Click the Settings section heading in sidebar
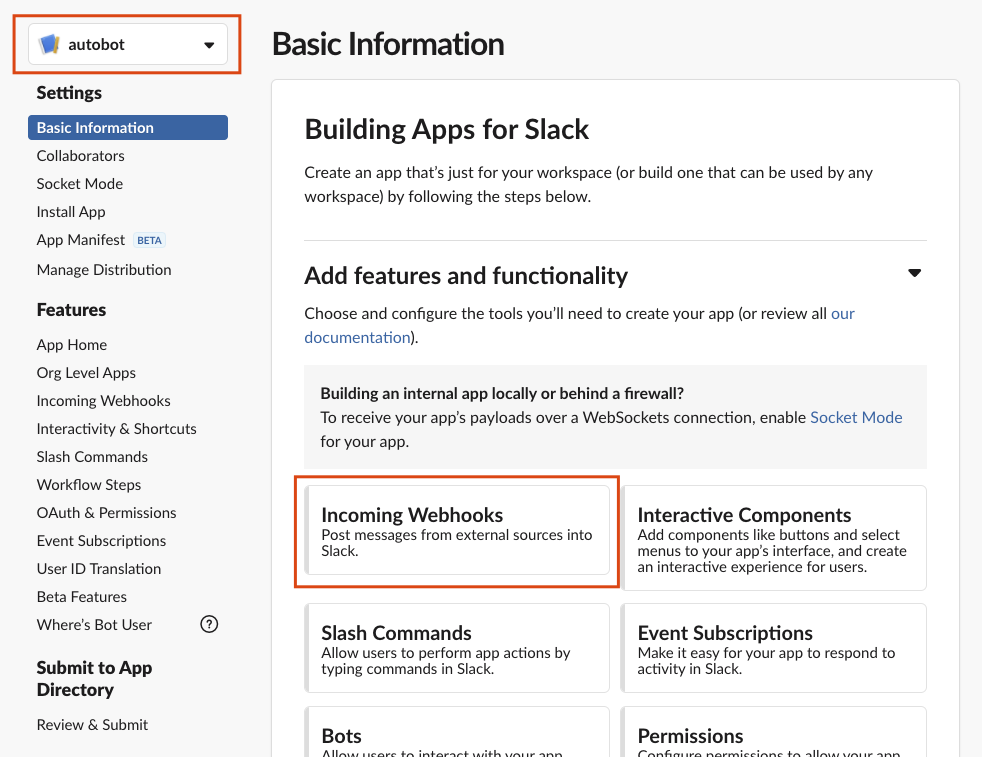 coord(69,93)
